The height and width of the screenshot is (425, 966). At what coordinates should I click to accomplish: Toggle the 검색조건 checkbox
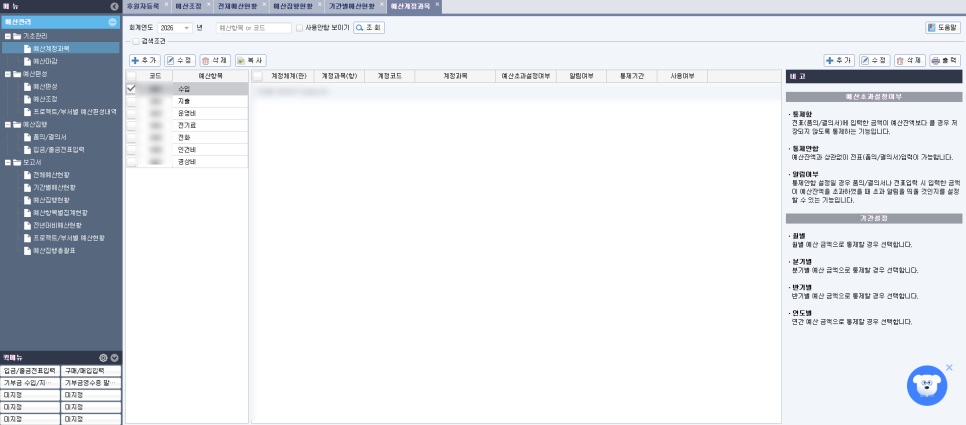tap(136, 41)
